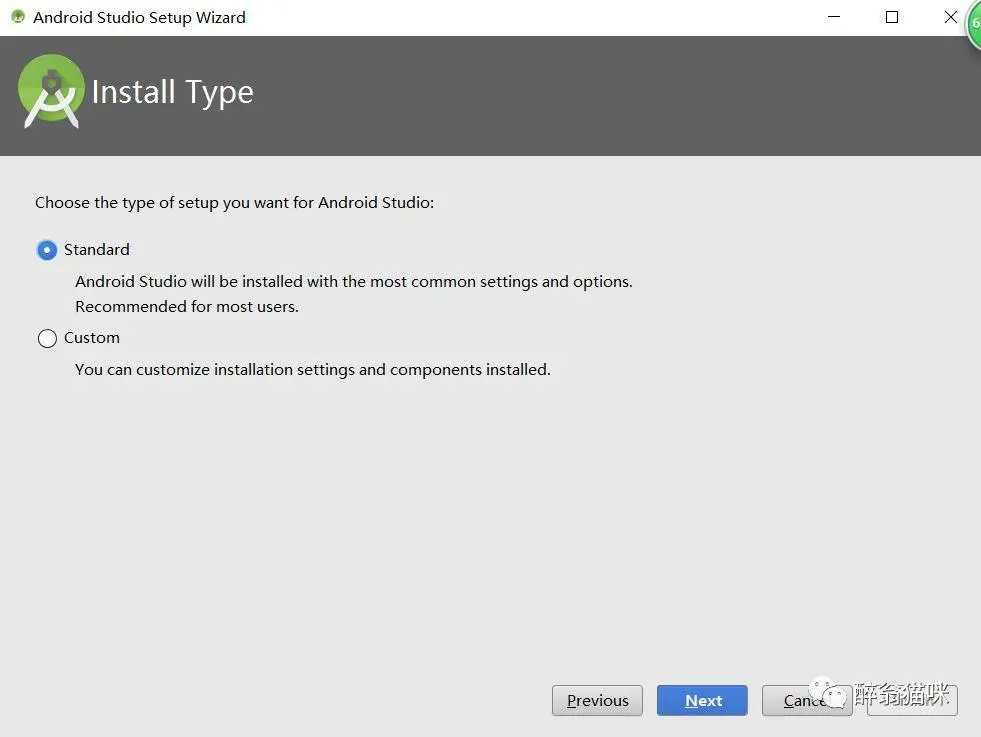Minimize the Setup Wizard window
981x737 pixels.
[x=834, y=17]
